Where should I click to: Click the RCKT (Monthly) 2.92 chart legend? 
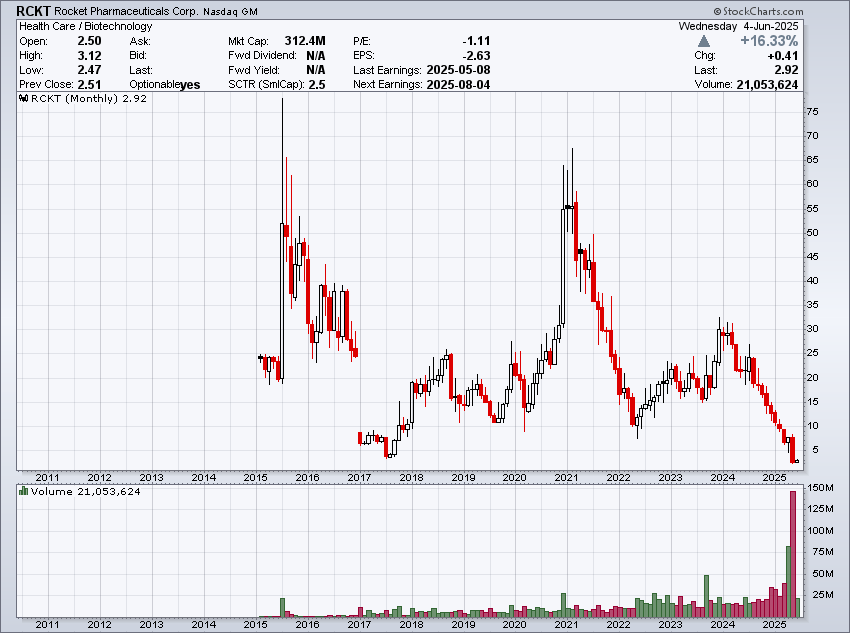click(89, 99)
